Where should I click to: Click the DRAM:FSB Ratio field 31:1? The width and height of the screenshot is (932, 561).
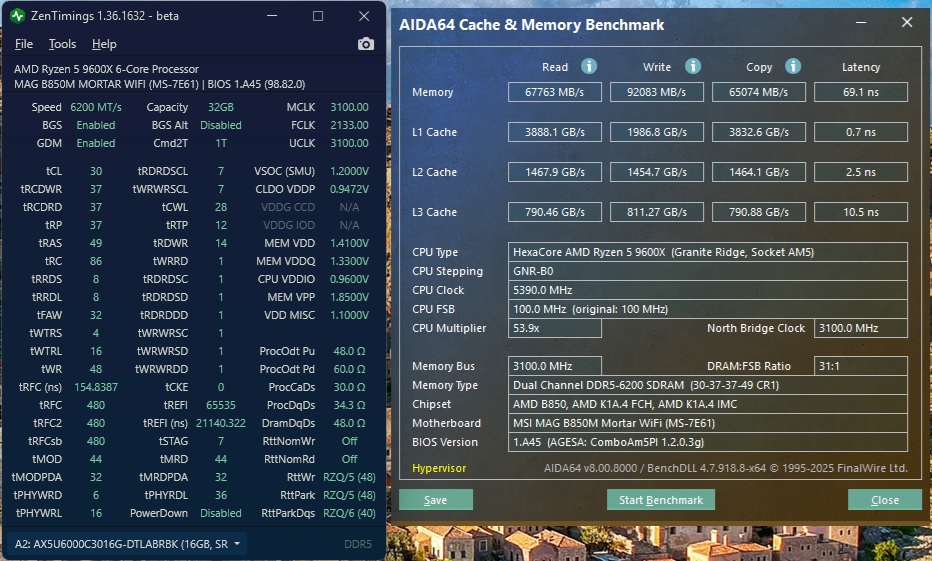click(x=861, y=366)
